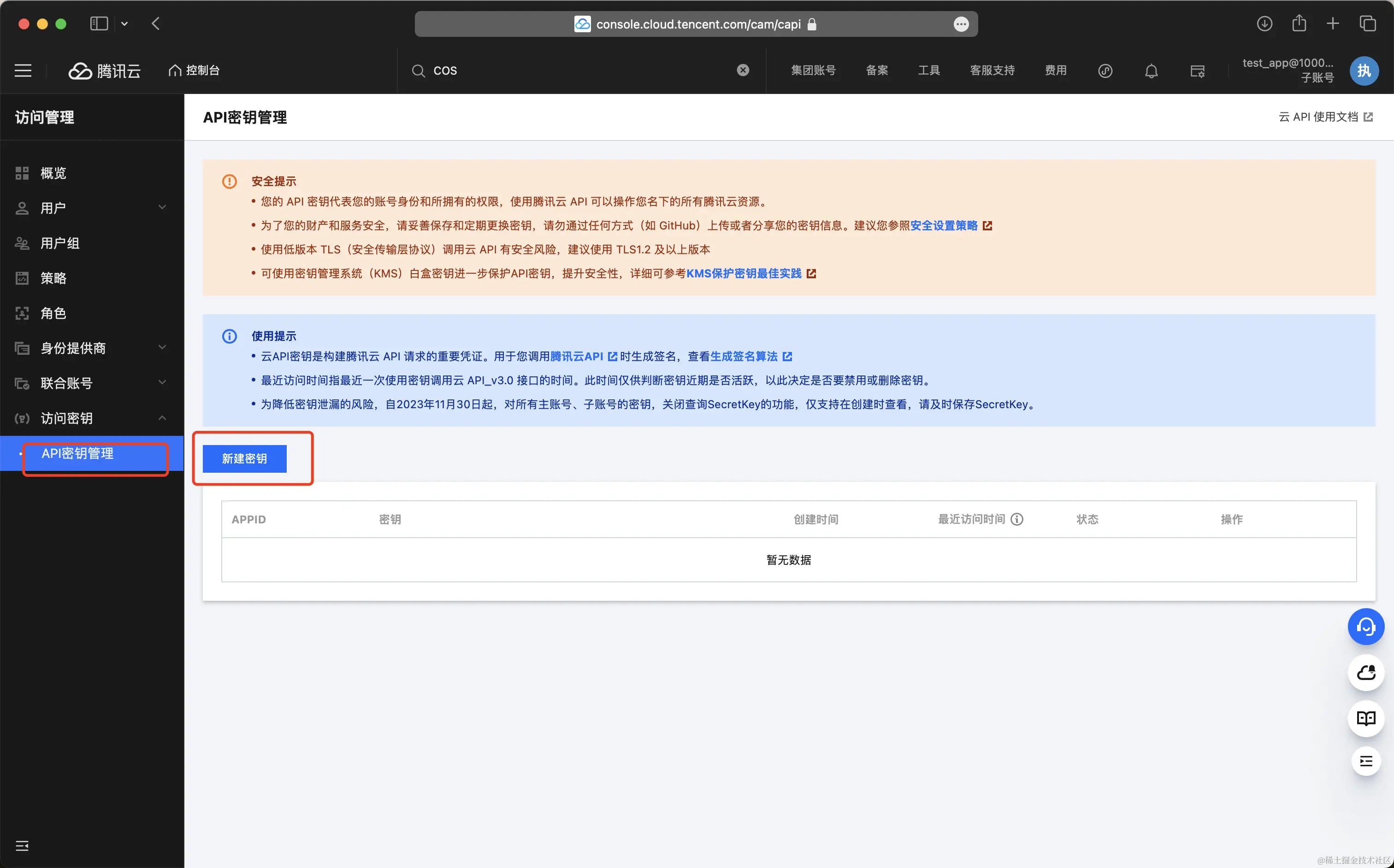1394x868 pixels.
Task: Open the customer service headset button
Action: 1366,626
